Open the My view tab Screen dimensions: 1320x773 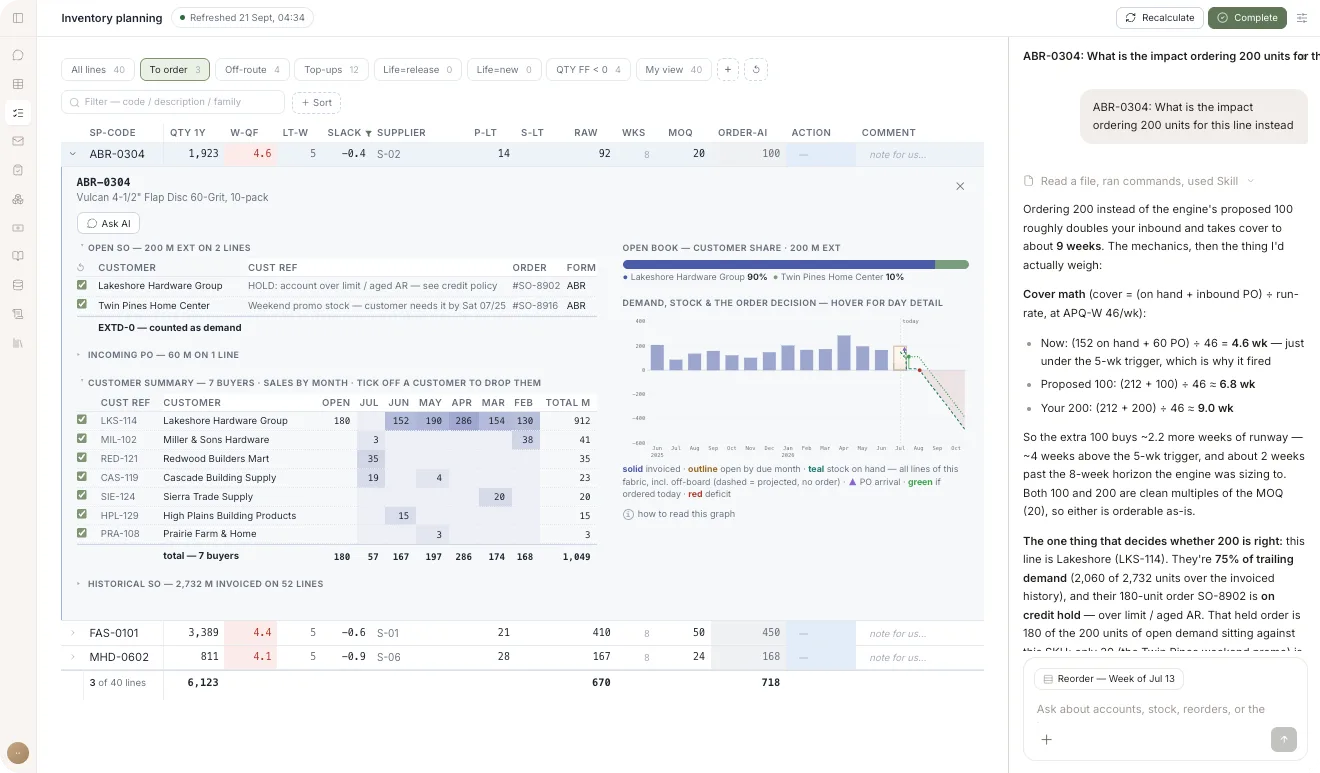pos(674,70)
